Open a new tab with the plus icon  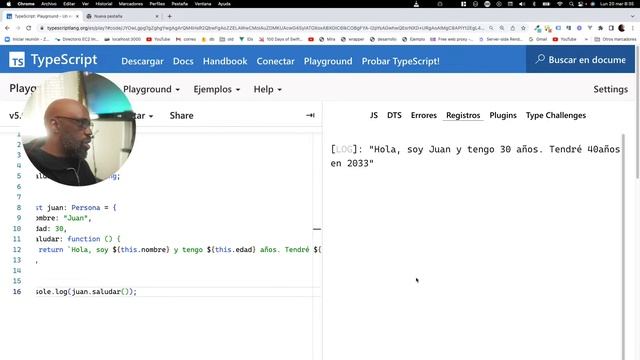pos(169,16)
